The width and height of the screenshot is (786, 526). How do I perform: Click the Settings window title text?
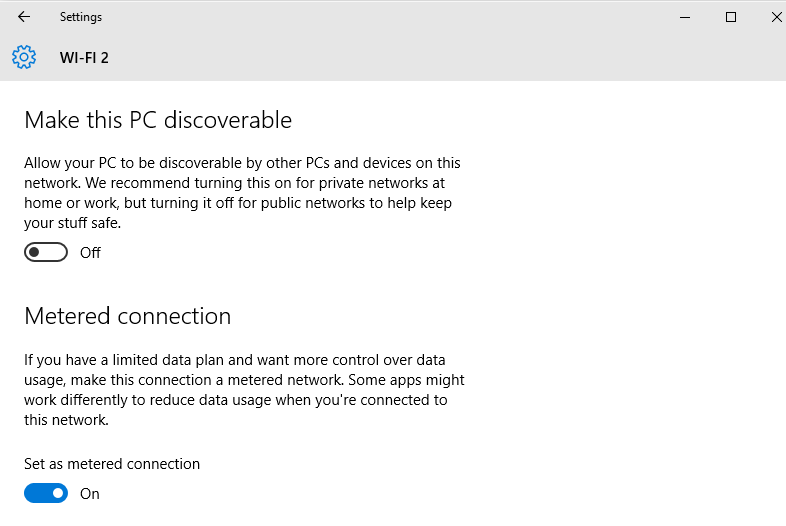coord(80,17)
